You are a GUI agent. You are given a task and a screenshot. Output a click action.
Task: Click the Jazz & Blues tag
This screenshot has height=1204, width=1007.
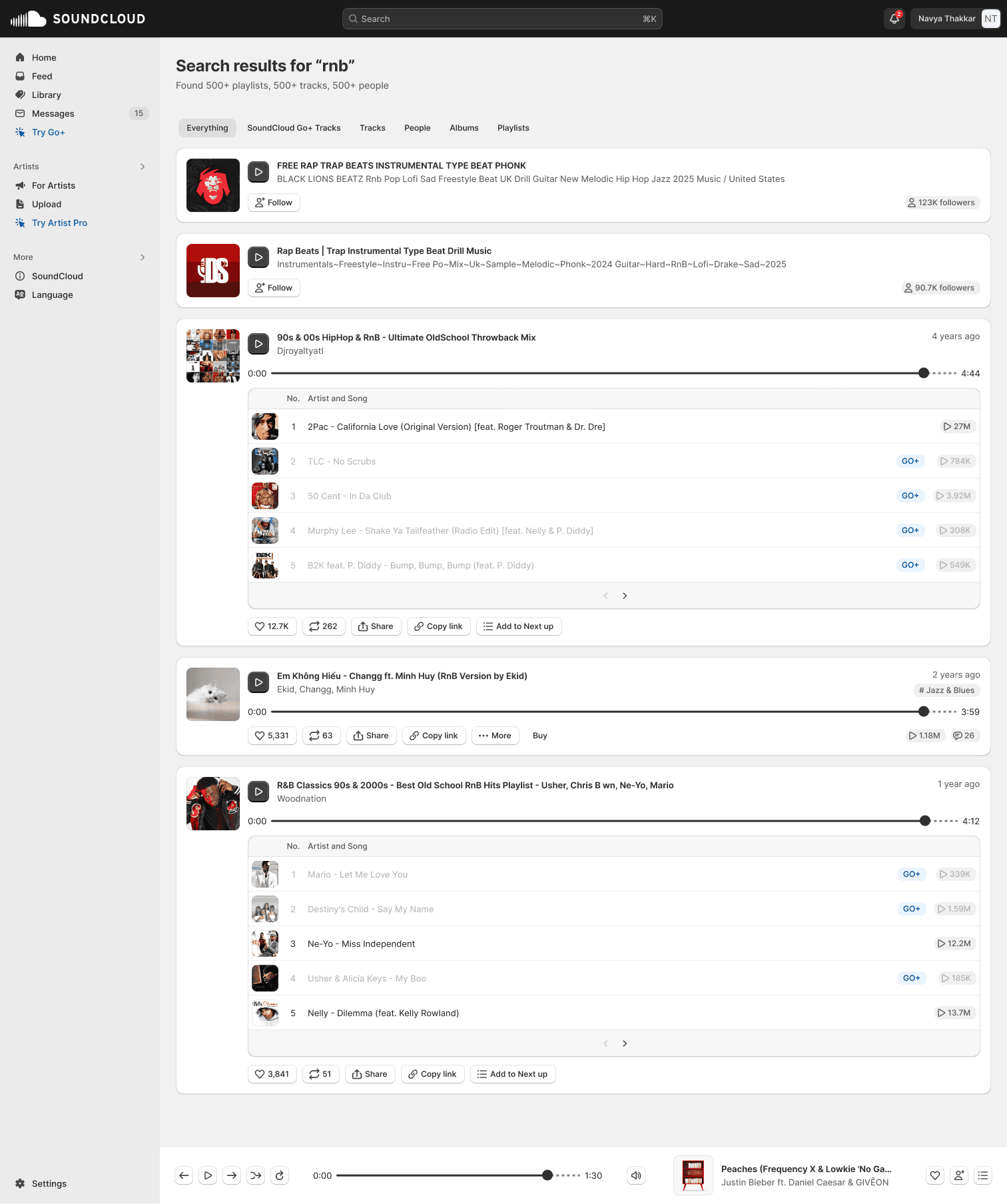click(946, 690)
